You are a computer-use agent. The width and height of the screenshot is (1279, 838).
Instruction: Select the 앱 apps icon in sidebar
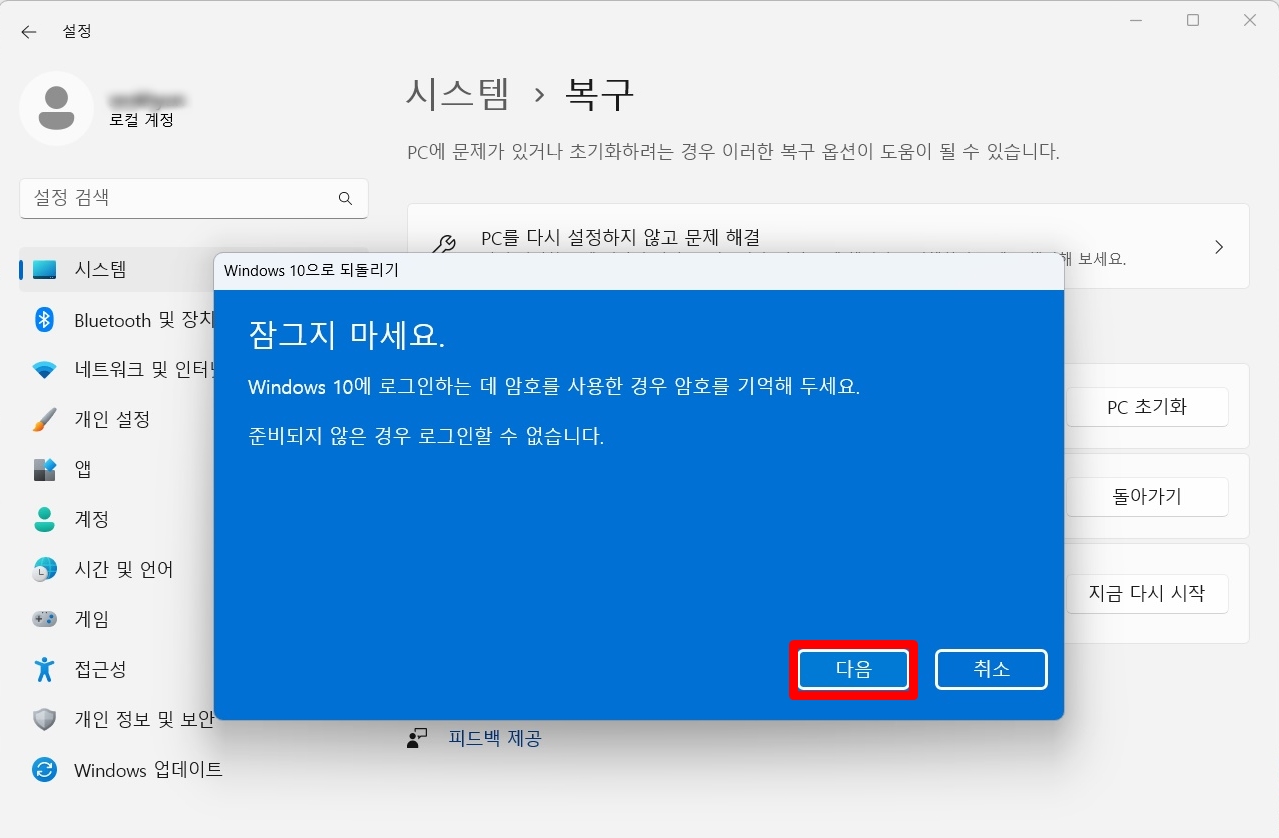pos(44,469)
